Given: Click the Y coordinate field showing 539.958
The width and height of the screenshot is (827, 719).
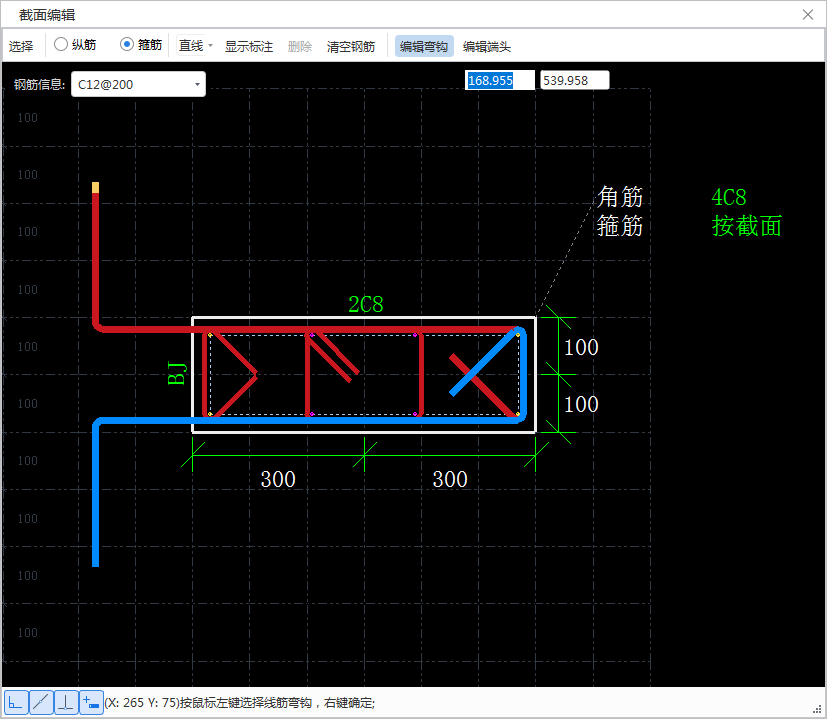Looking at the screenshot, I should click(574, 80).
